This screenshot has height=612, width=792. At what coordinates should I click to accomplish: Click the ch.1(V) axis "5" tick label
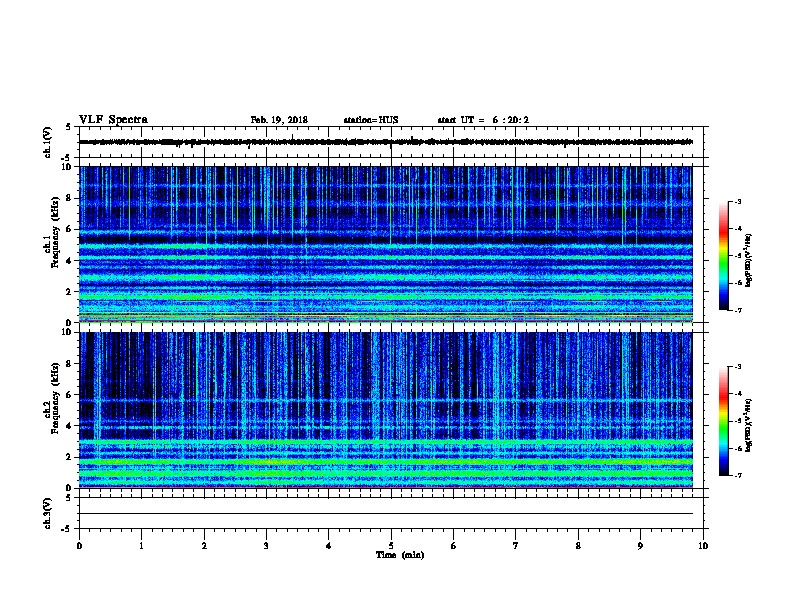pyautogui.click(x=69, y=127)
